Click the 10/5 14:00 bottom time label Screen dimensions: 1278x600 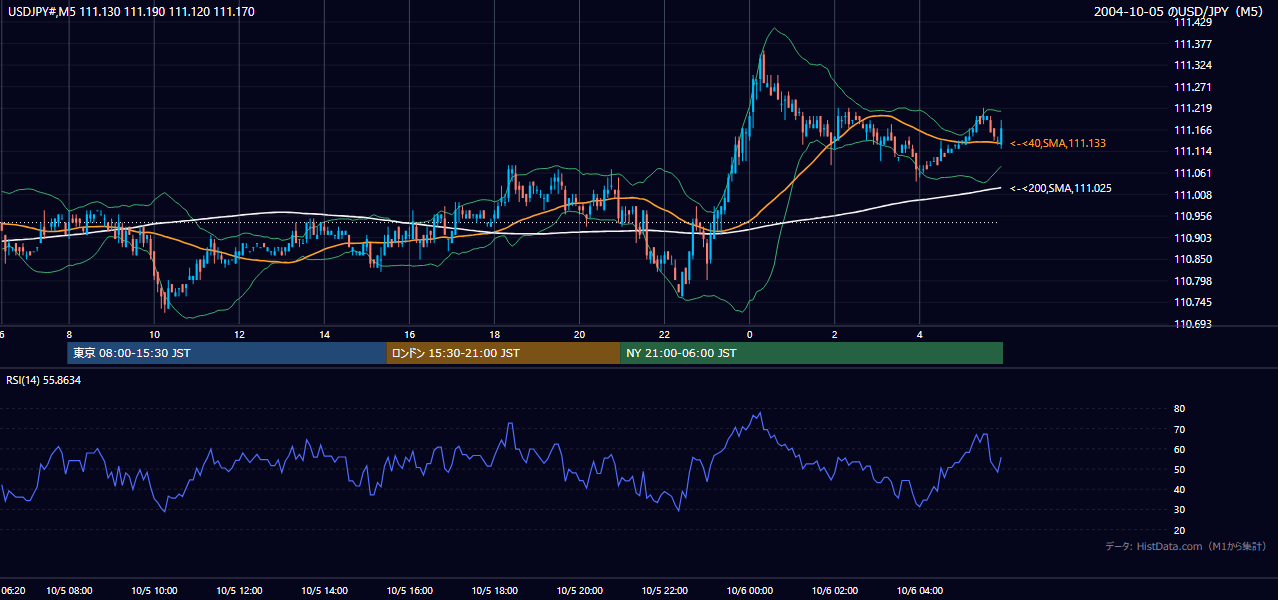(324, 591)
